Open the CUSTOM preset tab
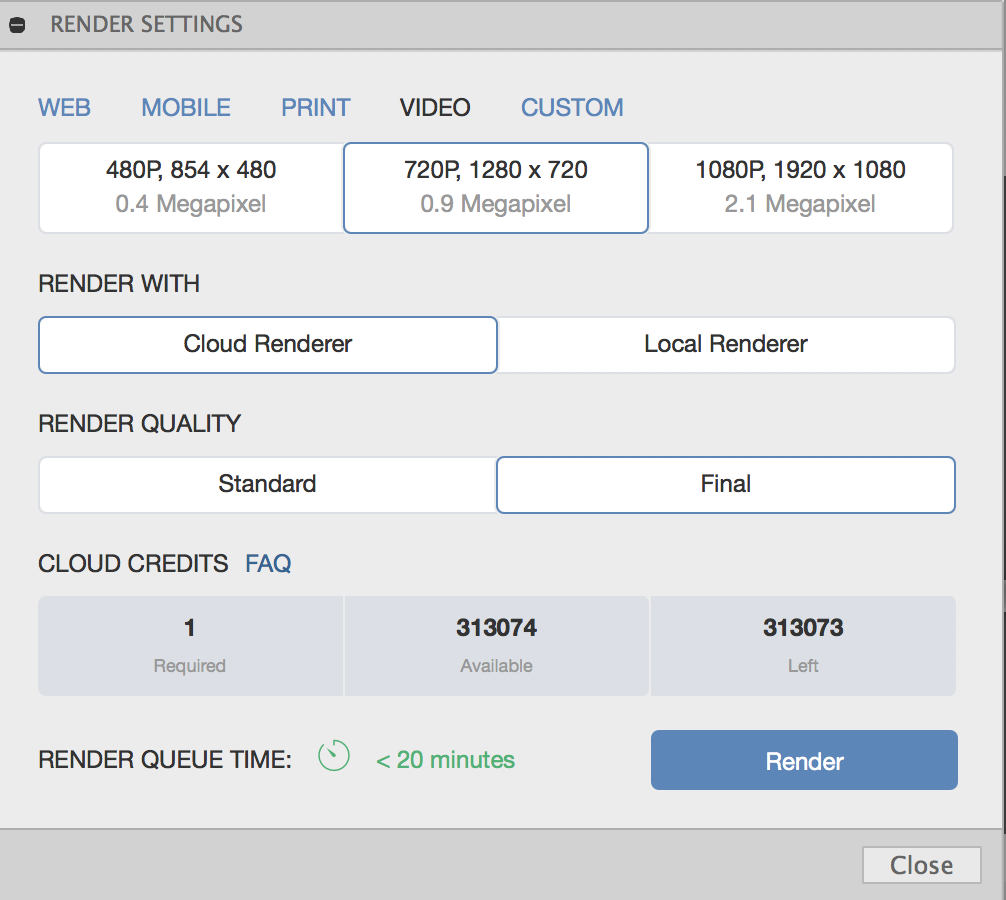Image resolution: width=1006 pixels, height=900 pixels. pyautogui.click(x=572, y=108)
